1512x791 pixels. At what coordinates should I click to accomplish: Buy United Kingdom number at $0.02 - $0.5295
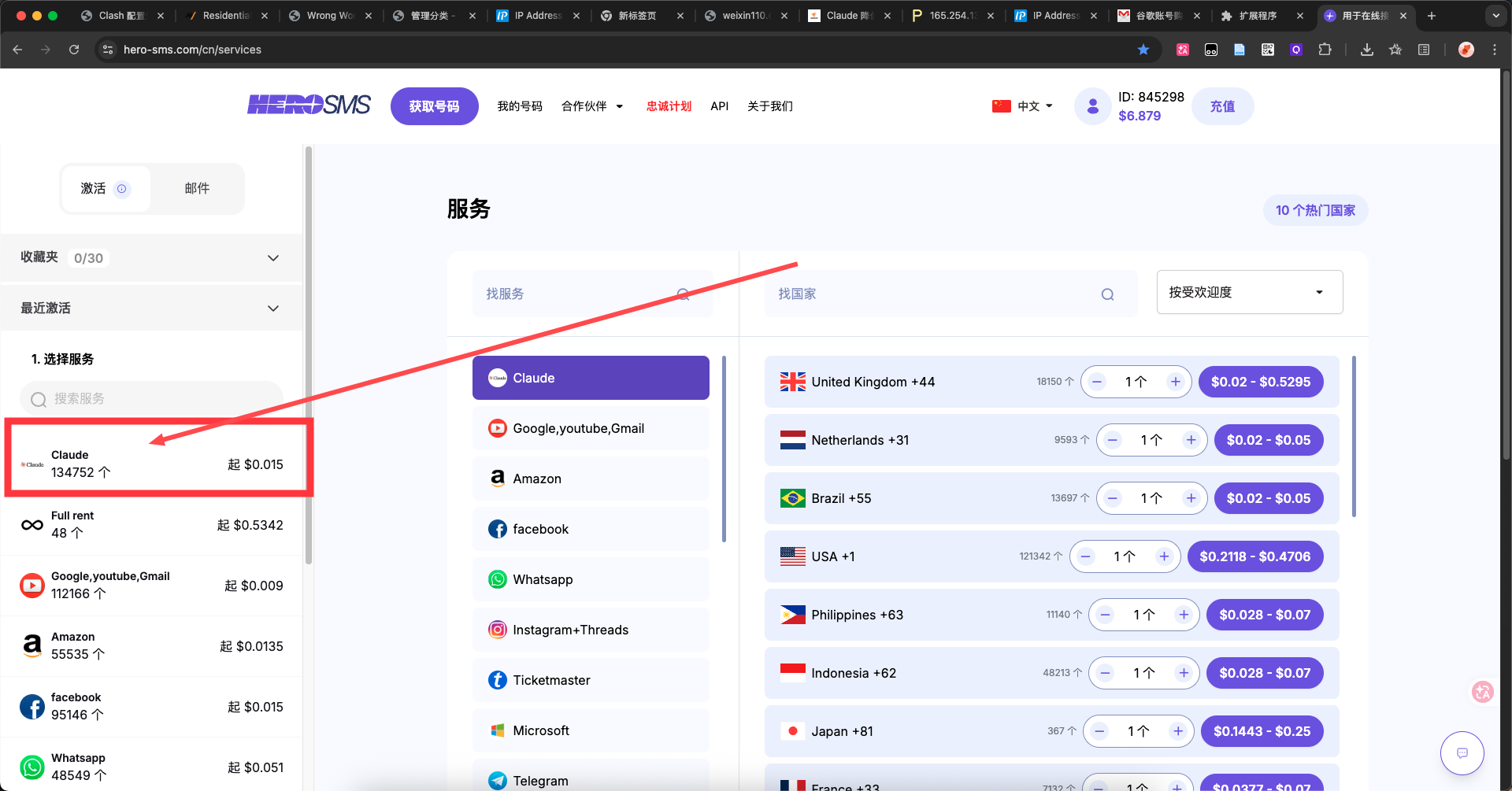tap(1261, 382)
